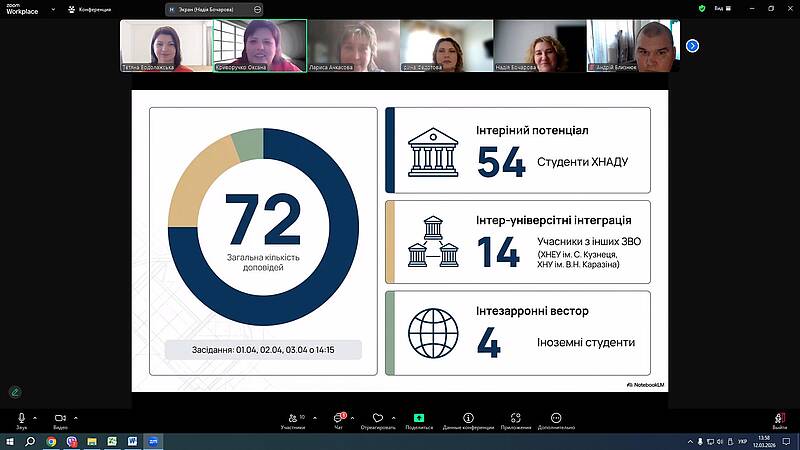
Task: Open the Приложения apps icon
Action: [516, 418]
